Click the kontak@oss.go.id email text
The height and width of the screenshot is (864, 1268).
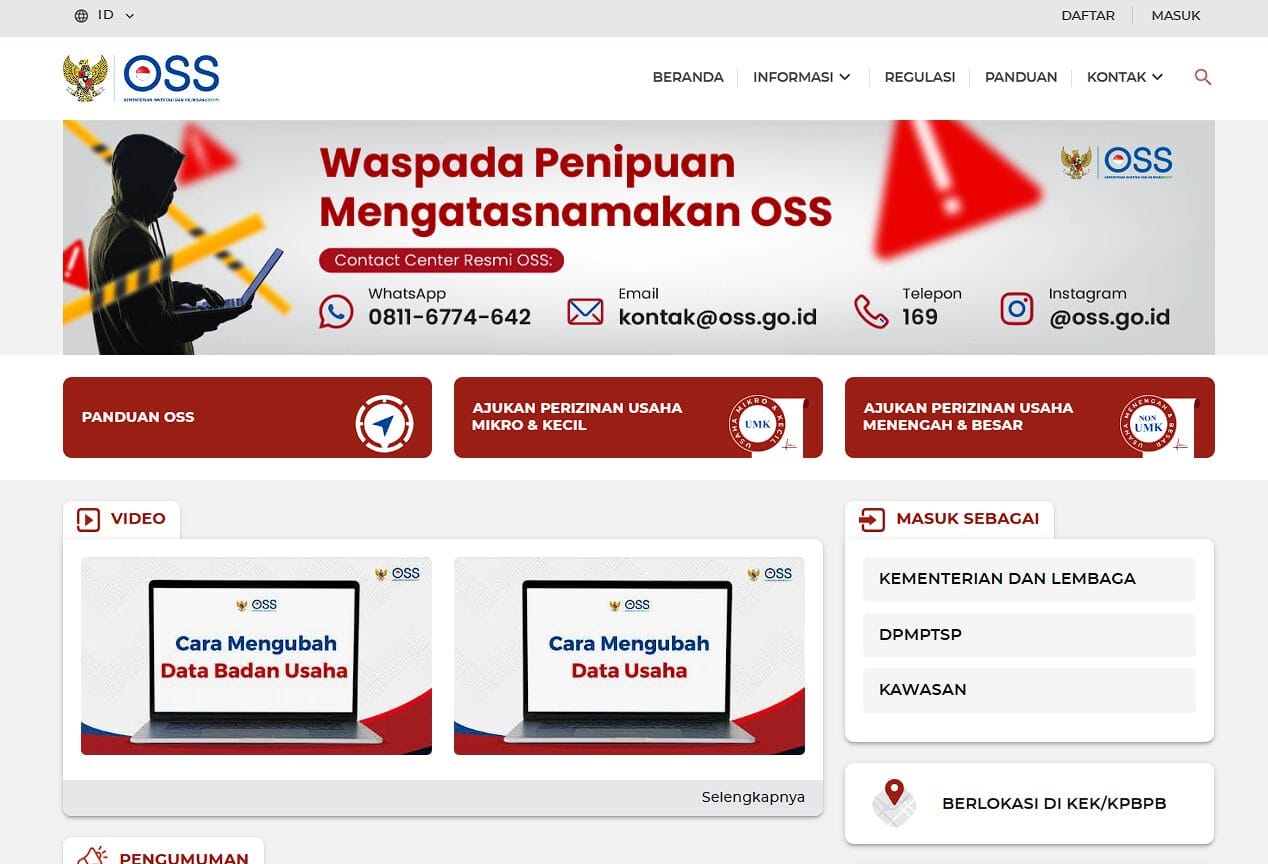click(717, 317)
